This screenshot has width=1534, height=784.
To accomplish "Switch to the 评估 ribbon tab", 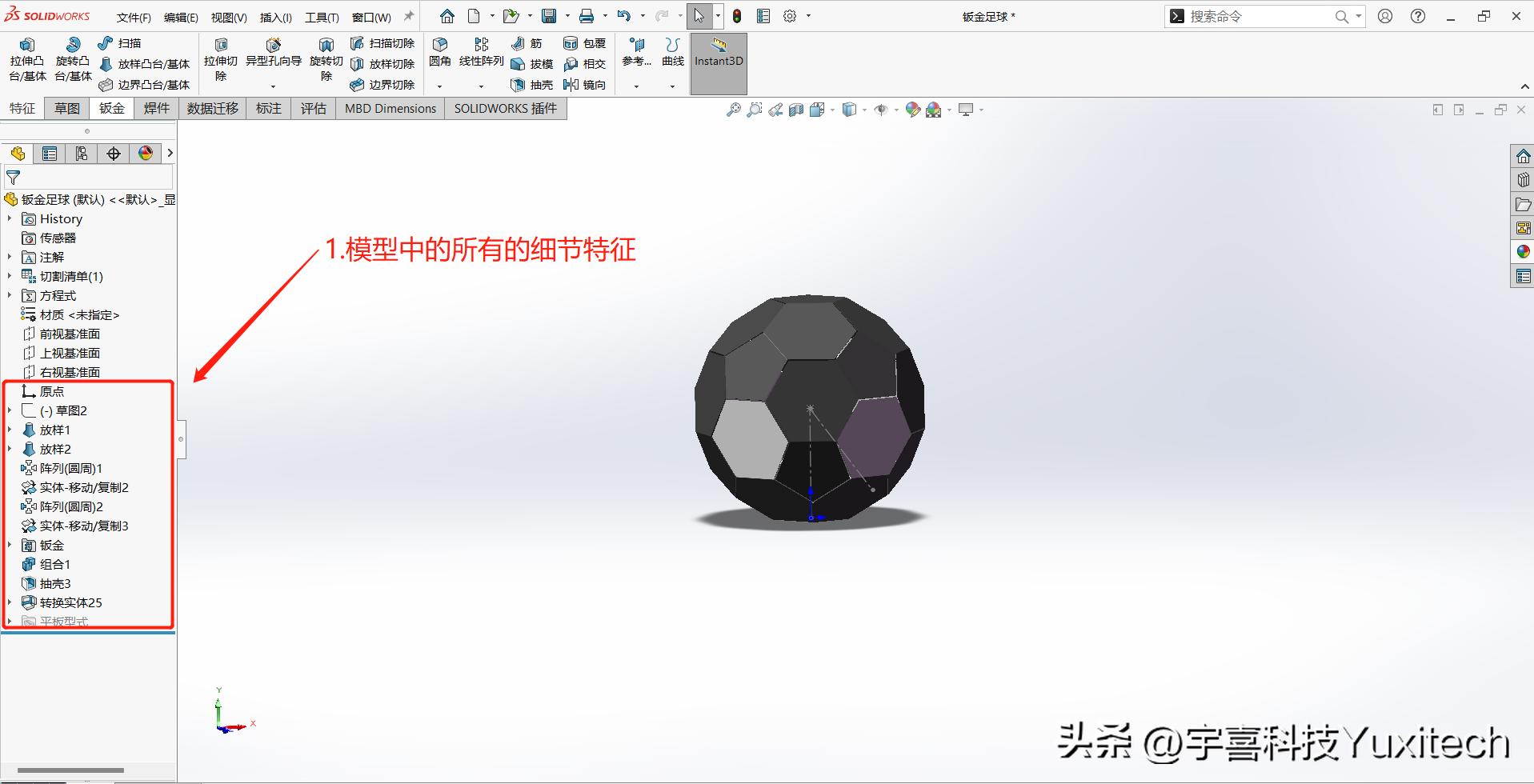I will point(313,108).
